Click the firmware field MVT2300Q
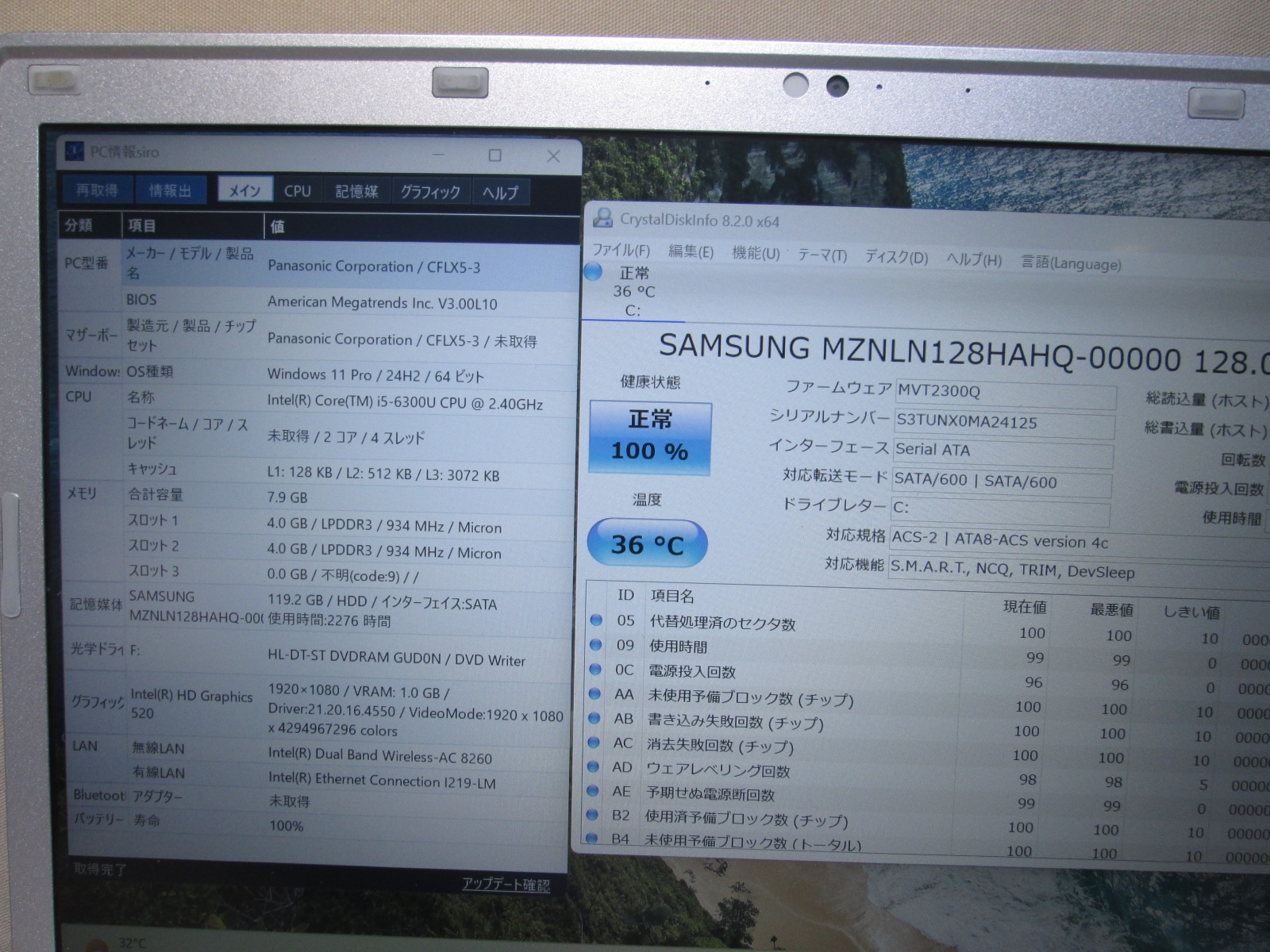Screen dimensions: 1270x952 (x=1006, y=393)
